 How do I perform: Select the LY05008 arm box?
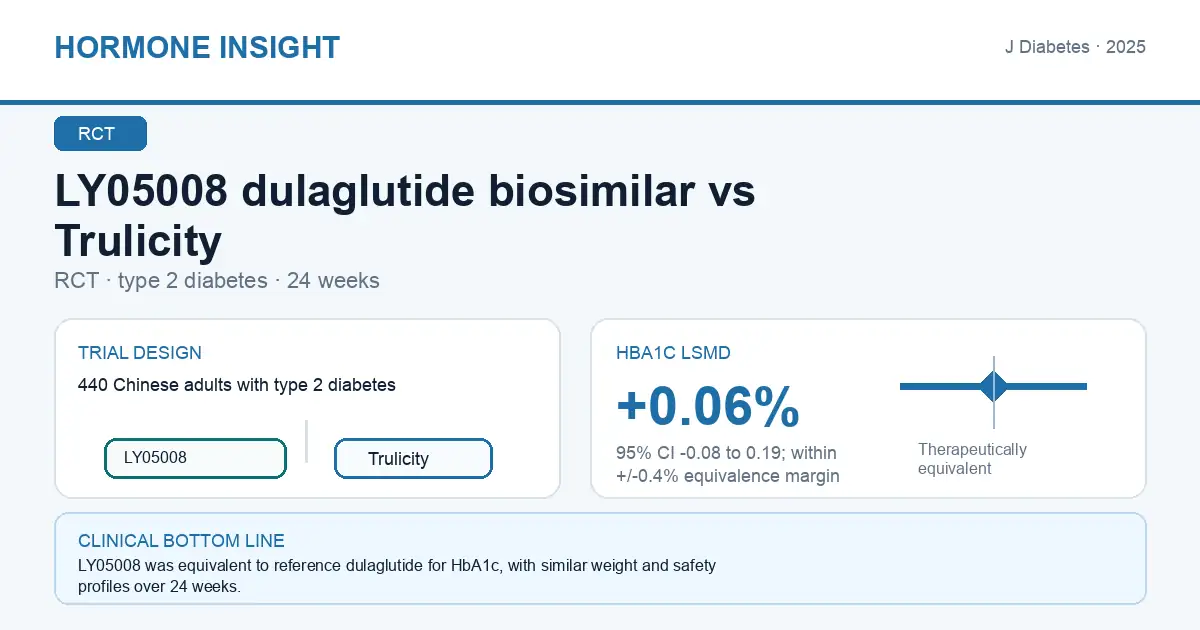195,458
